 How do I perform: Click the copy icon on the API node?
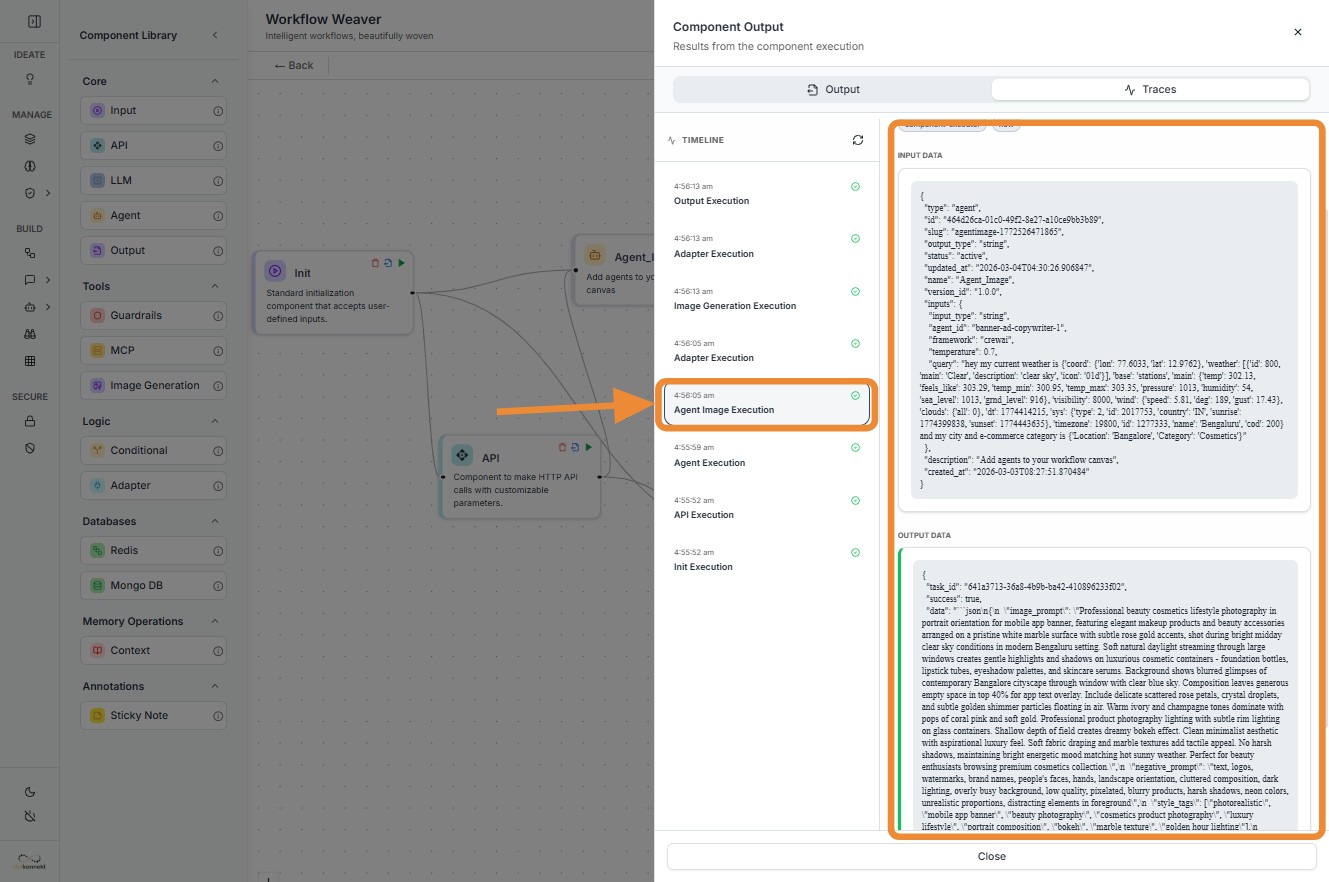[x=575, y=447]
